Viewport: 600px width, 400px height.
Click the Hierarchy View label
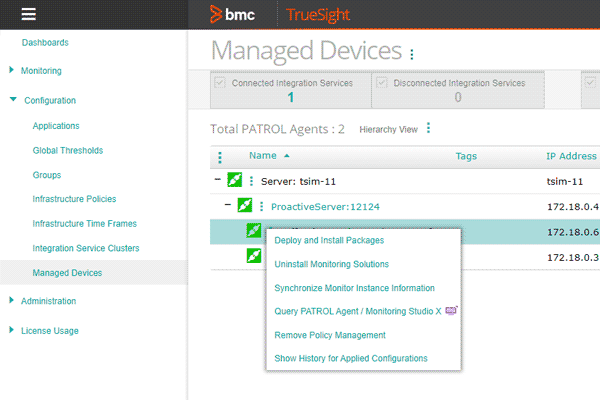click(388, 130)
